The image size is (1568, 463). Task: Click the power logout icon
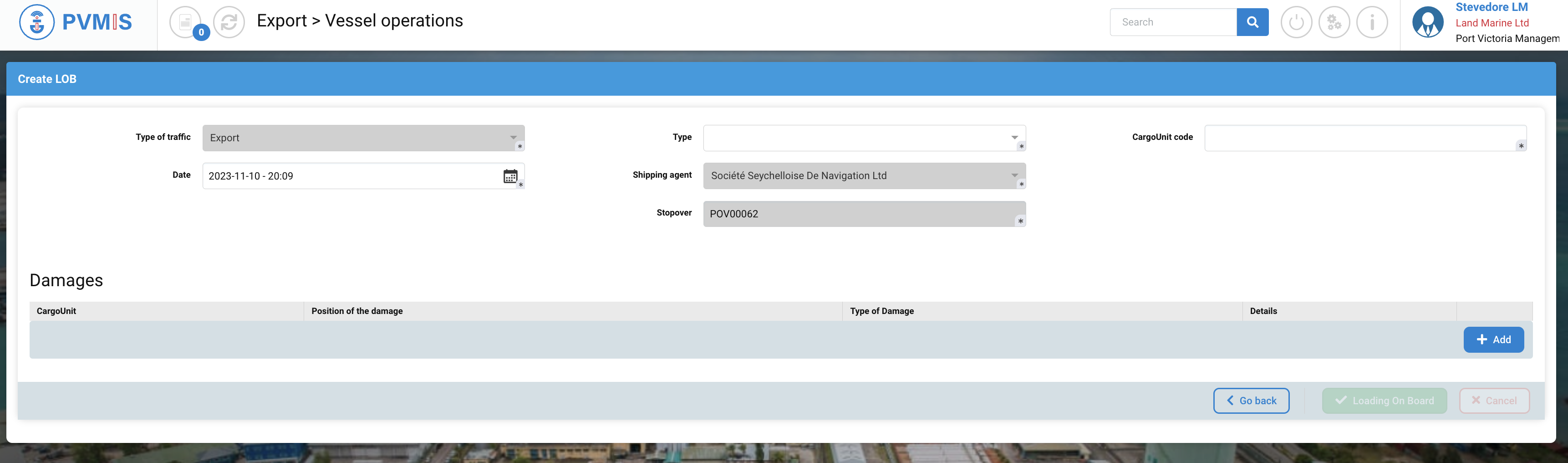(x=1296, y=22)
